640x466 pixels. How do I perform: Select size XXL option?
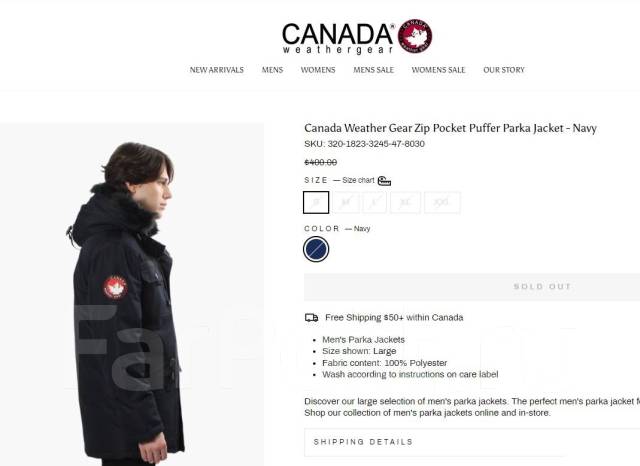442,202
